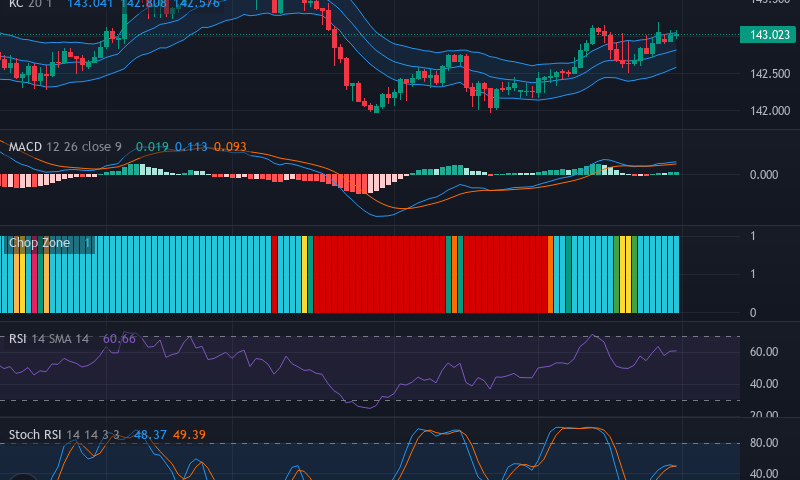This screenshot has height=480, width=800.
Task: Click RSI value 60.66
Action: tap(119, 339)
